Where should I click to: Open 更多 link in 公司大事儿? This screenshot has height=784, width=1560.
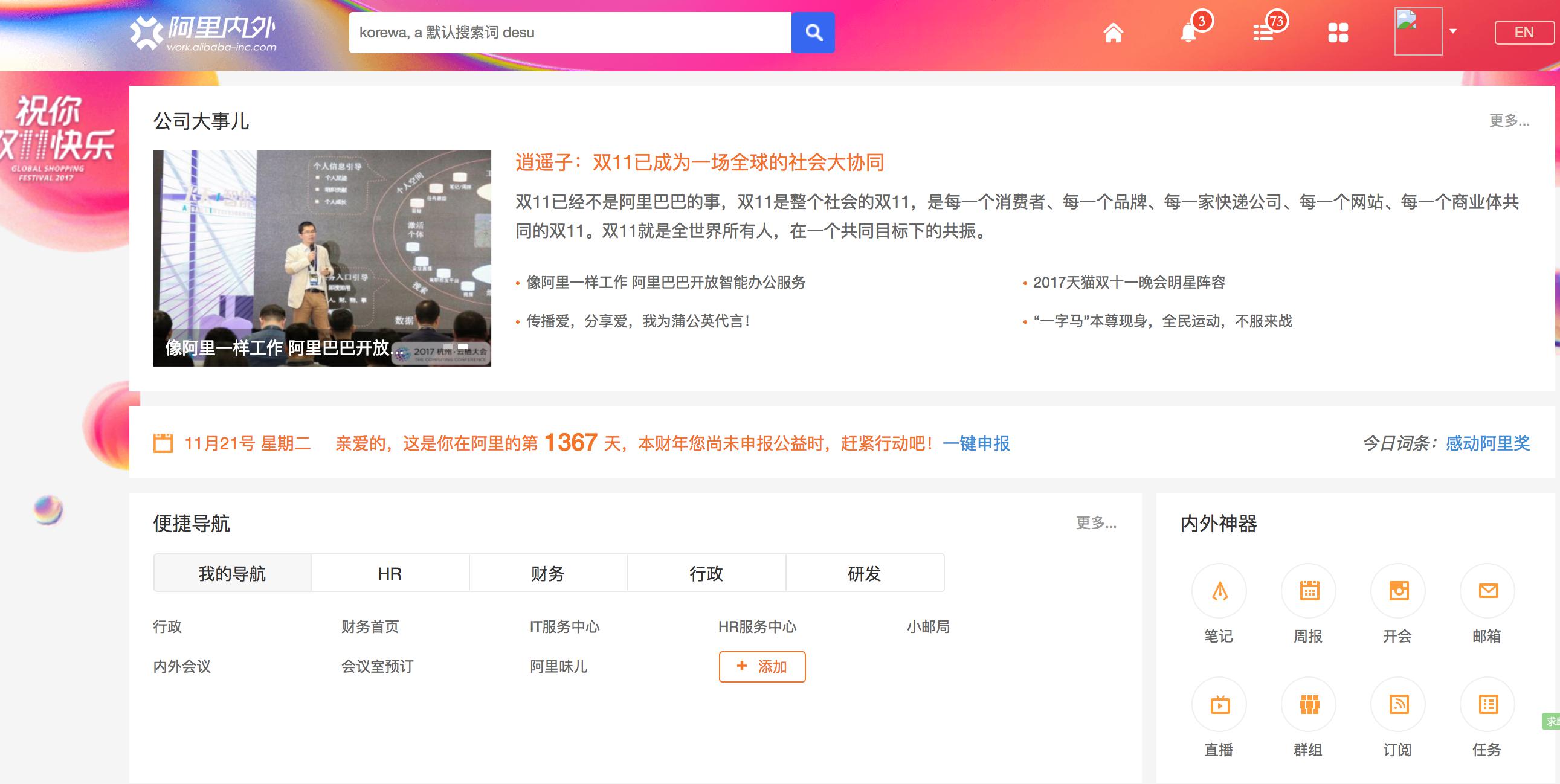click(x=1509, y=120)
